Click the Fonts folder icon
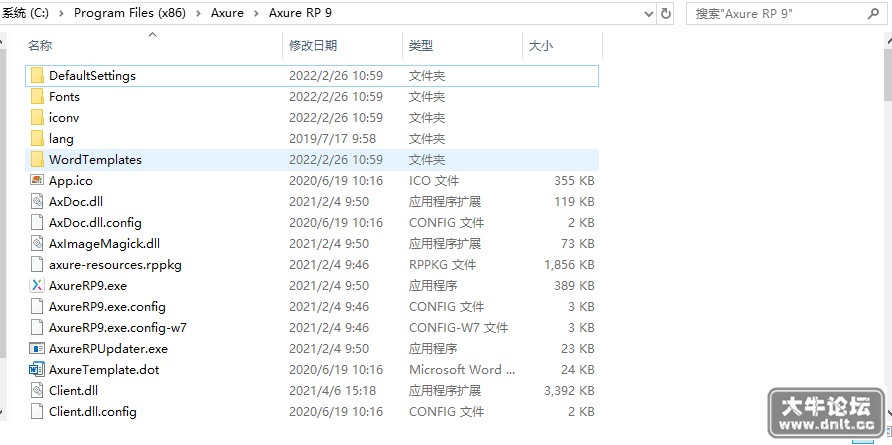 coord(38,97)
